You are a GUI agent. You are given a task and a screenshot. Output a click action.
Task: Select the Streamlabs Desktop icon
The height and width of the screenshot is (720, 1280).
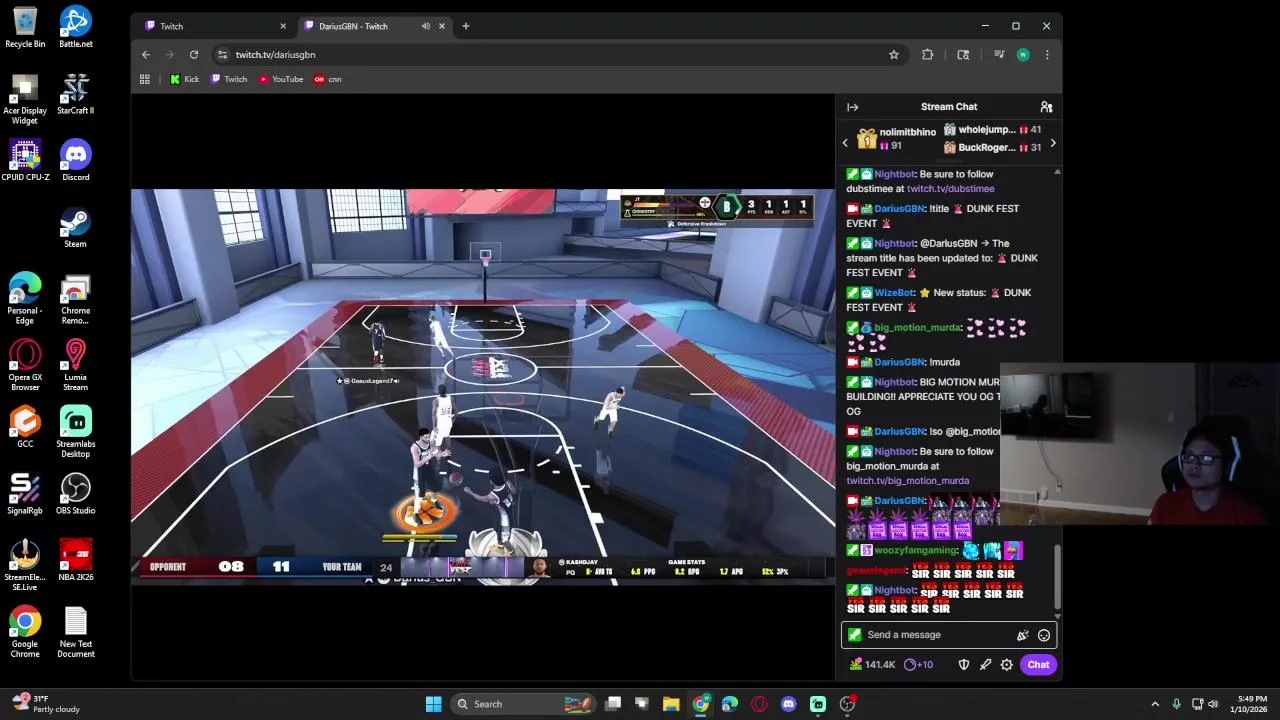click(75, 432)
